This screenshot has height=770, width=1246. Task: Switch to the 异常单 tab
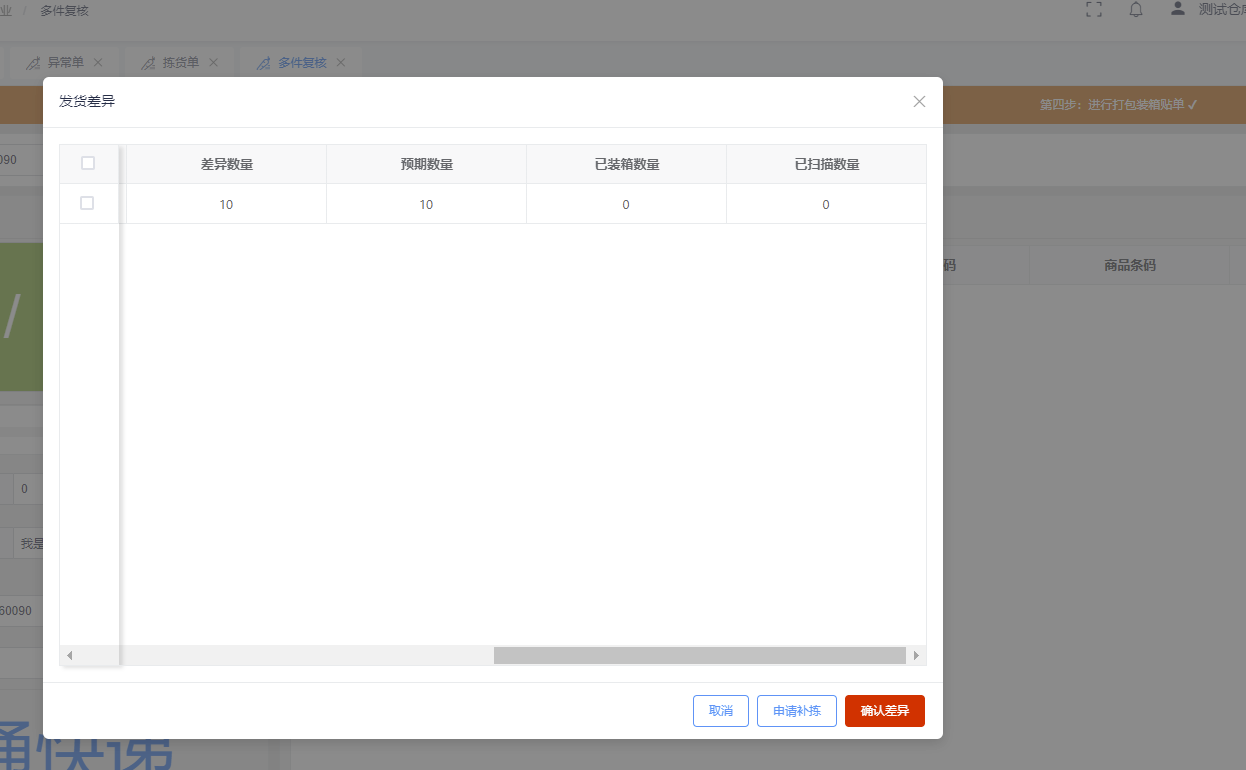[x=66, y=62]
